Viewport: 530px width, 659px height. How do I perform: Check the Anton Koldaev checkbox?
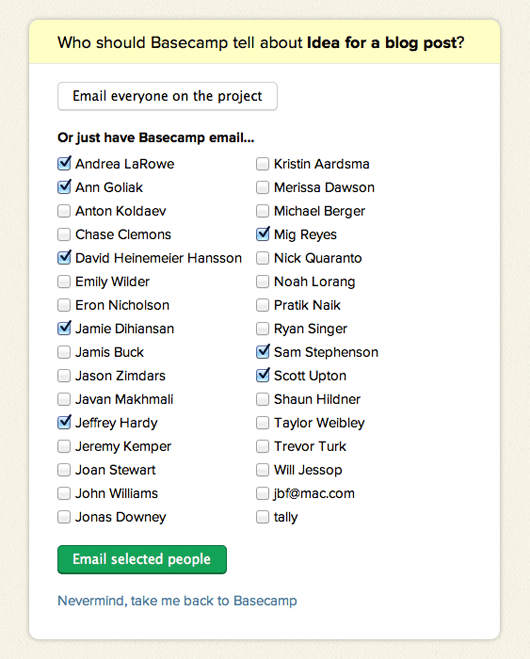click(x=64, y=211)
